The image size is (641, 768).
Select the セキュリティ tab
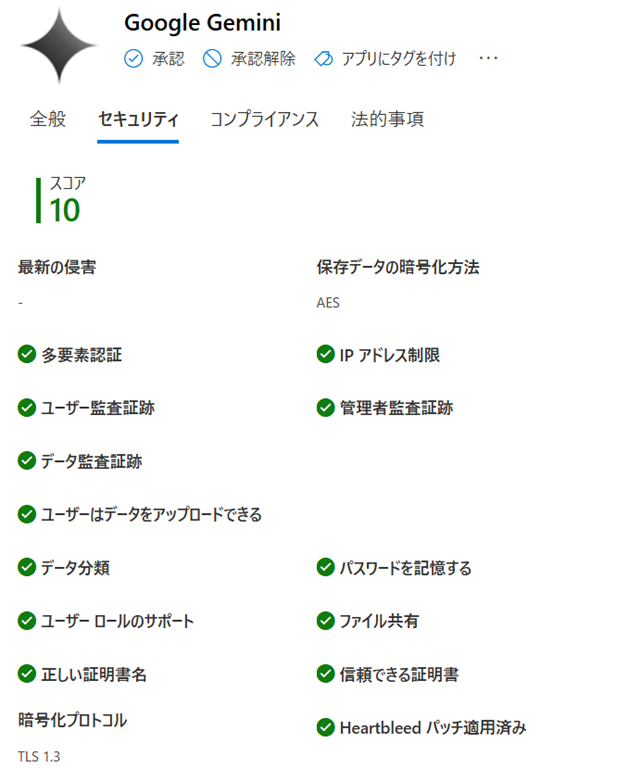coord(138,119)
